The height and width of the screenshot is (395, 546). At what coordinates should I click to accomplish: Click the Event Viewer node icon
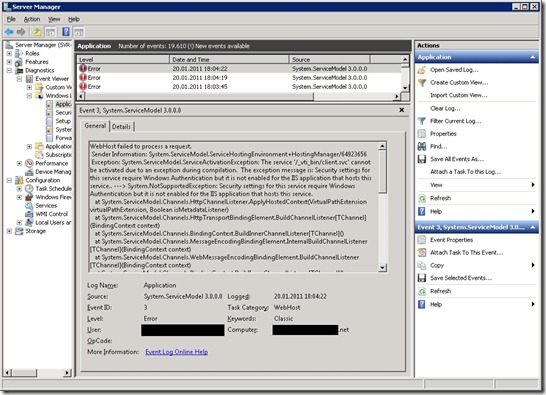coord(30,79)
